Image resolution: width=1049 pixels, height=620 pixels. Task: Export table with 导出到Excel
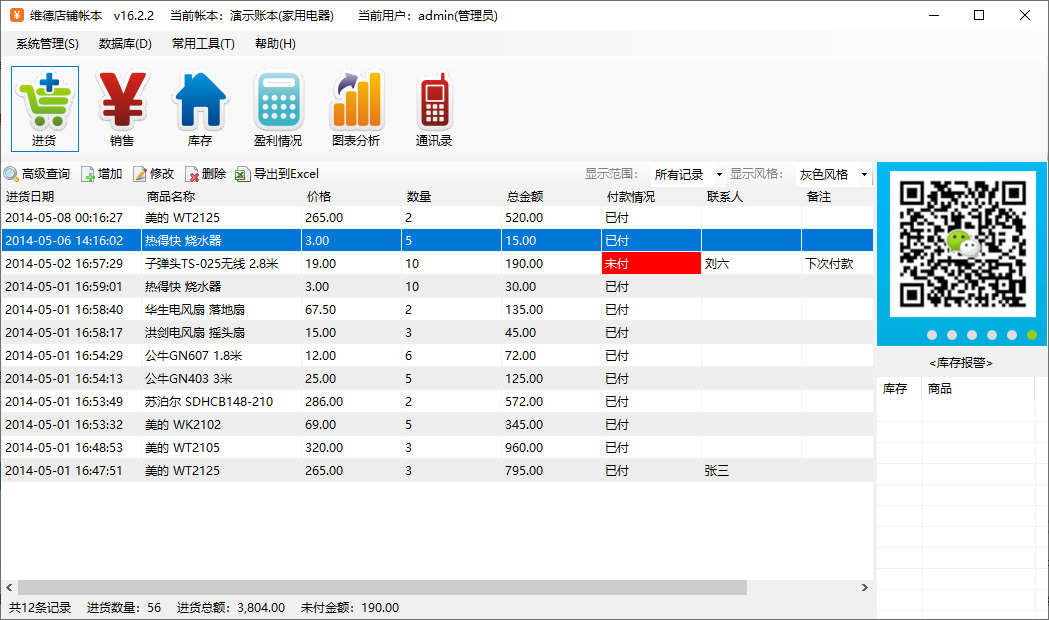(x=277, y=174)
